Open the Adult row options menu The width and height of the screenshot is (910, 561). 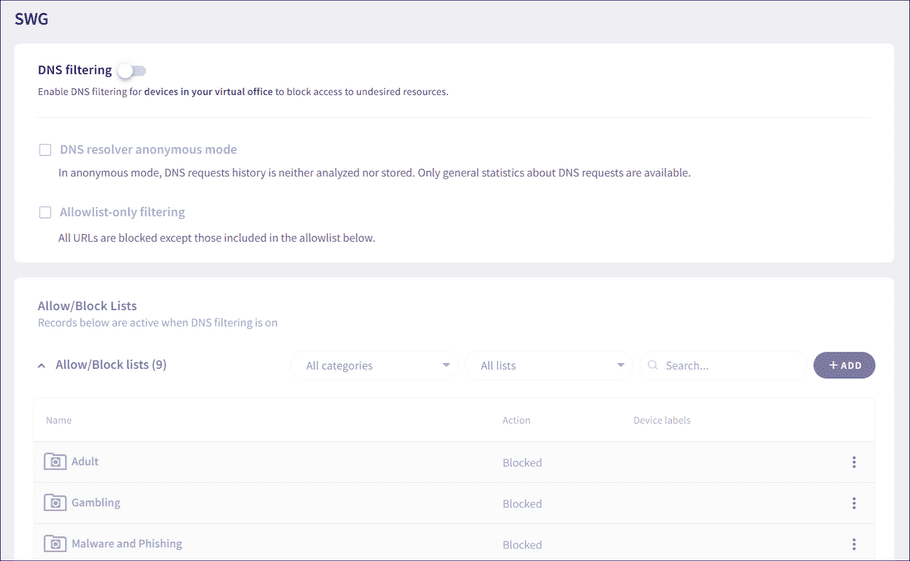854,462
